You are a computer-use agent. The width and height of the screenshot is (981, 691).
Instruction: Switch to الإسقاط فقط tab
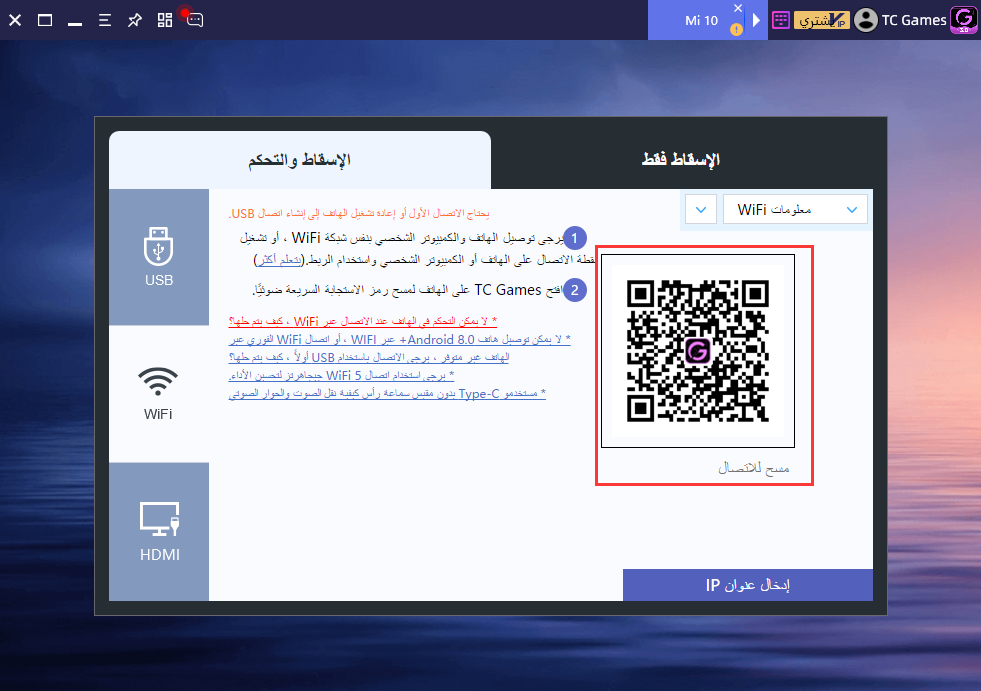pyautogui.click(x=681, y=160)
